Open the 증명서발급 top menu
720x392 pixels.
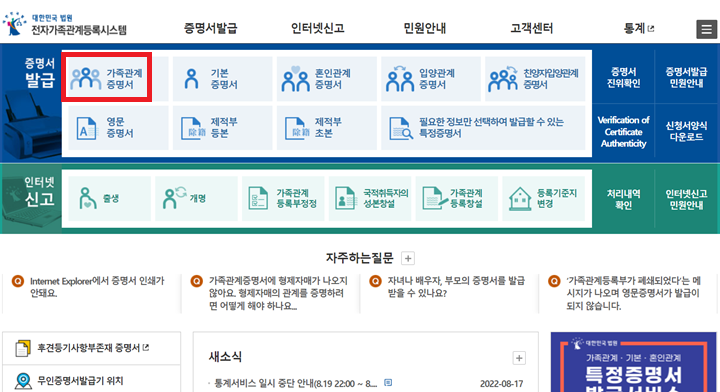[x=211, y=28]
